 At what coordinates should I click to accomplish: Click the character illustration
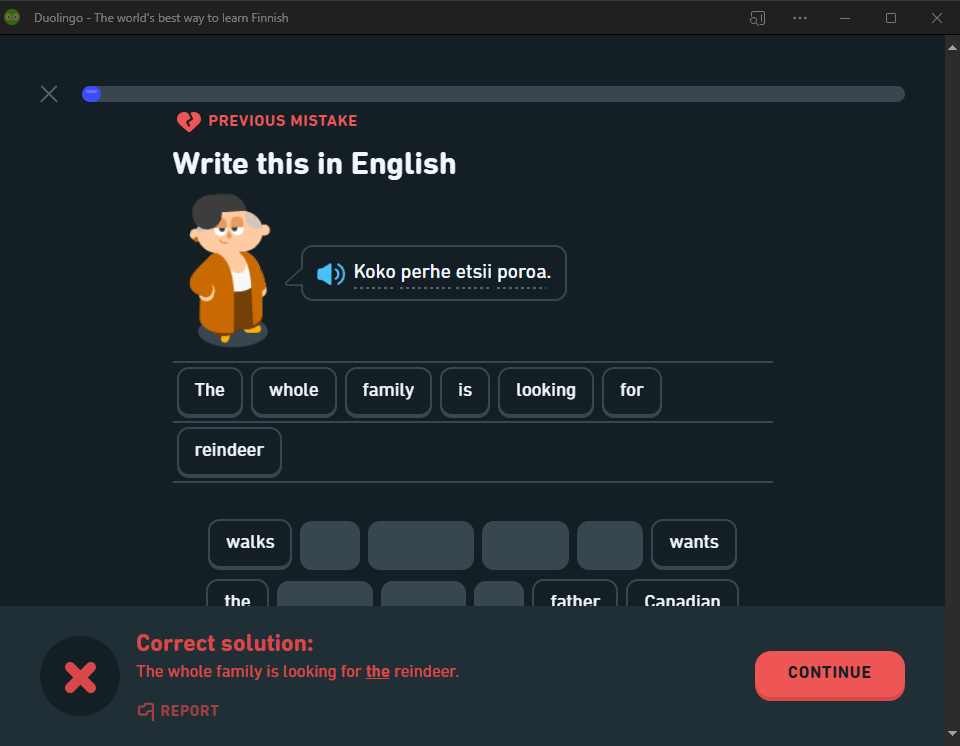tap(229, 270)
